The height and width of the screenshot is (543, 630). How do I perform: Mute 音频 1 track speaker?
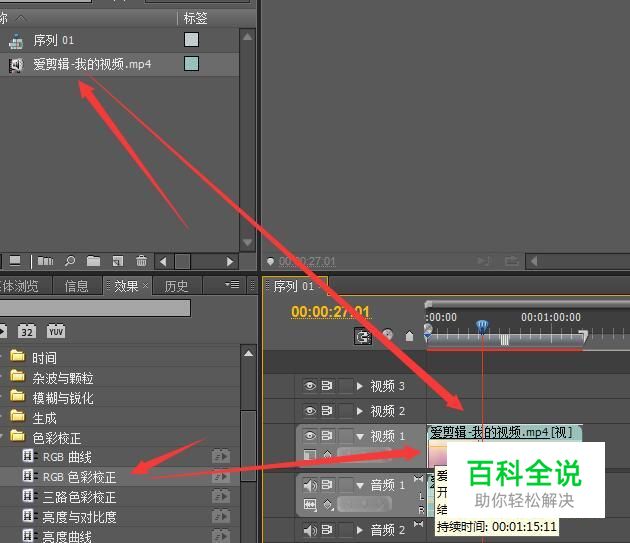pos(310,486)
